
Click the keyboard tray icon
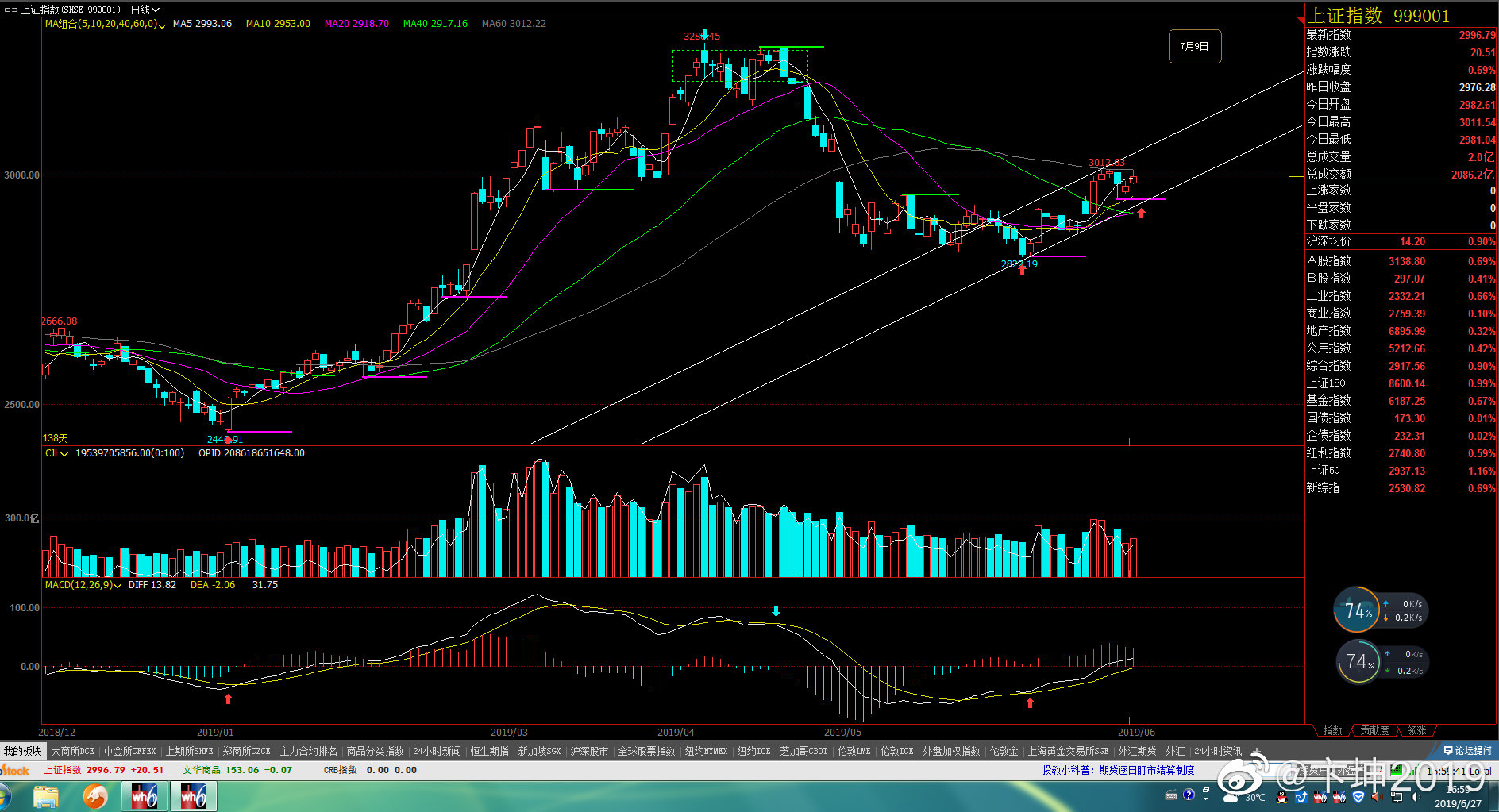pos(1170,795)
